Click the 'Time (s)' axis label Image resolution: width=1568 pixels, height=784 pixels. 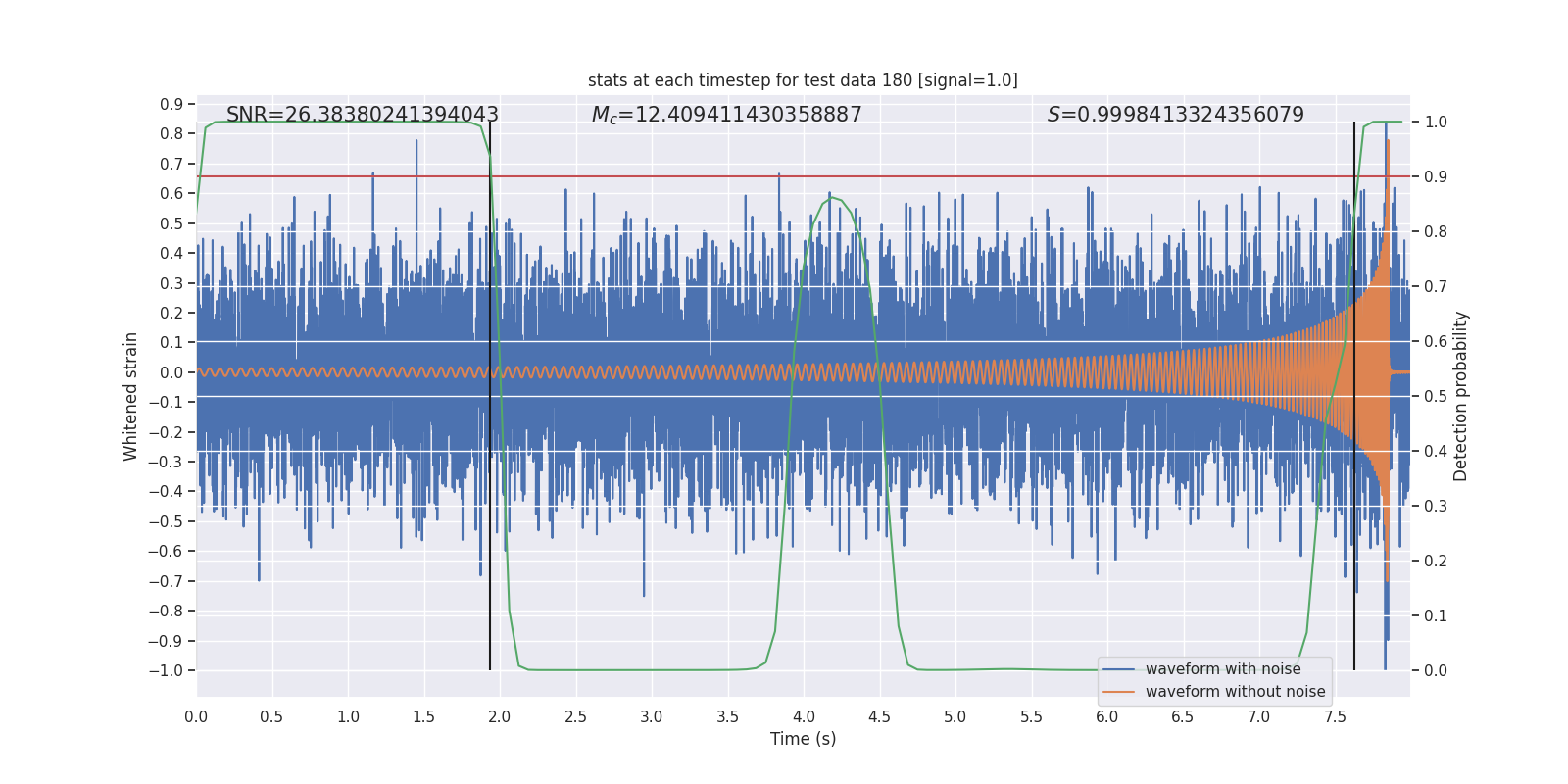803,739
